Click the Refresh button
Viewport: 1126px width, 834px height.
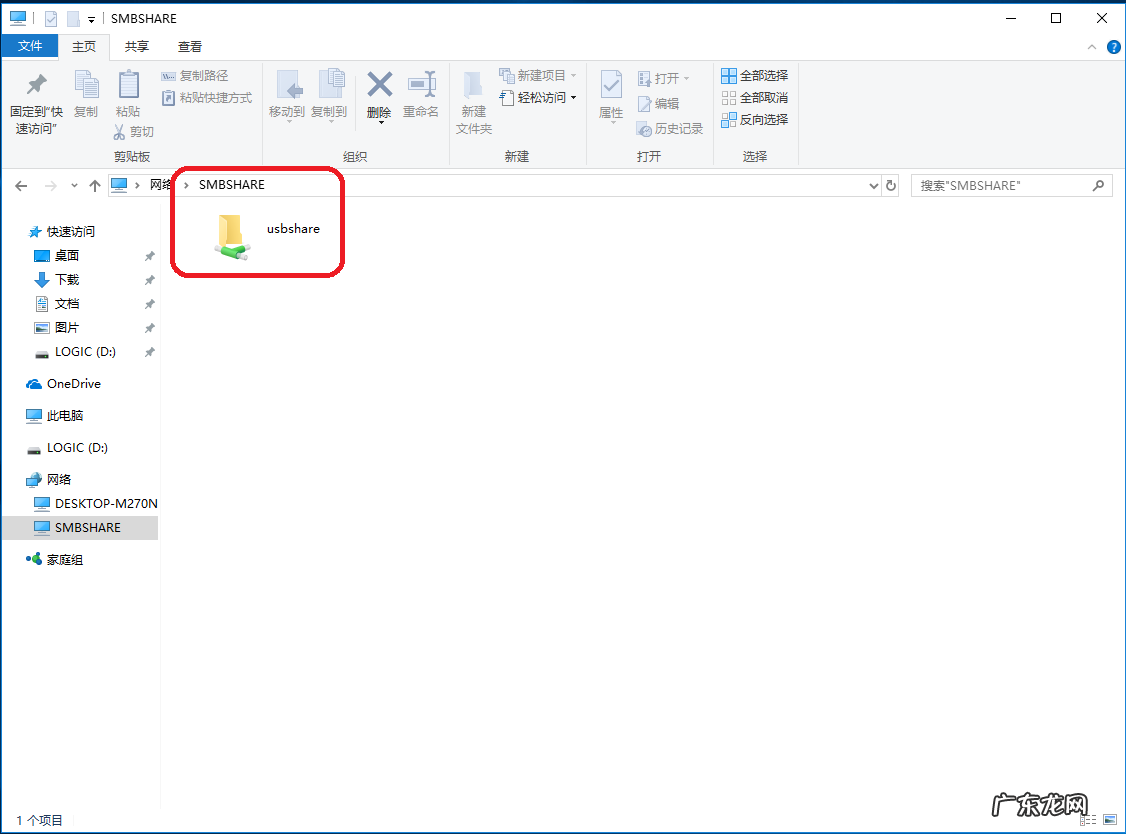tap(890, 185)
